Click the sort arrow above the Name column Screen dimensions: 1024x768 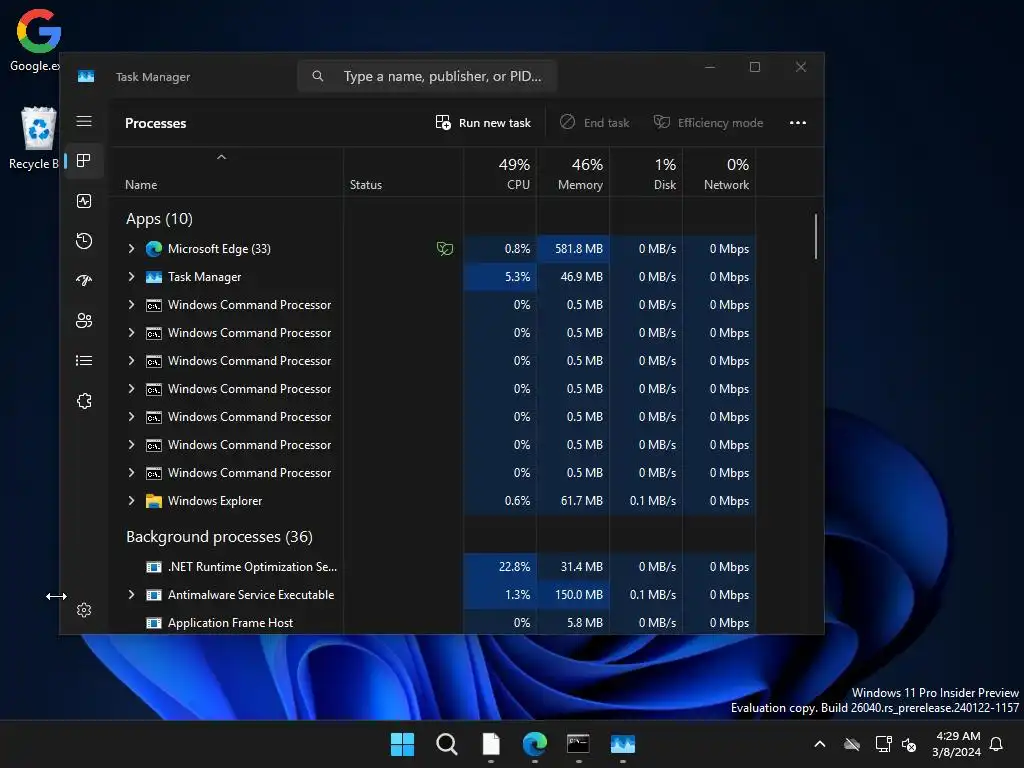pos(221,157)
